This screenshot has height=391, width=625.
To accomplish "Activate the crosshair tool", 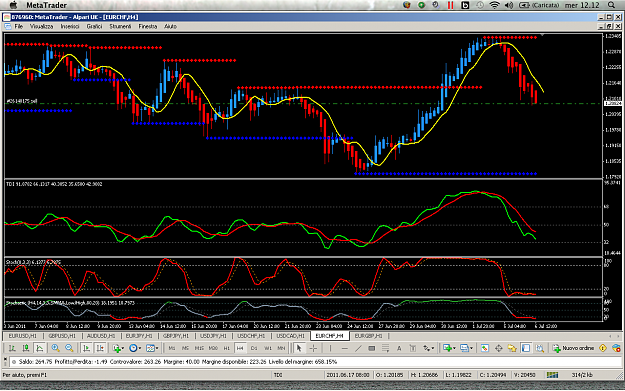I will (313, 348).
